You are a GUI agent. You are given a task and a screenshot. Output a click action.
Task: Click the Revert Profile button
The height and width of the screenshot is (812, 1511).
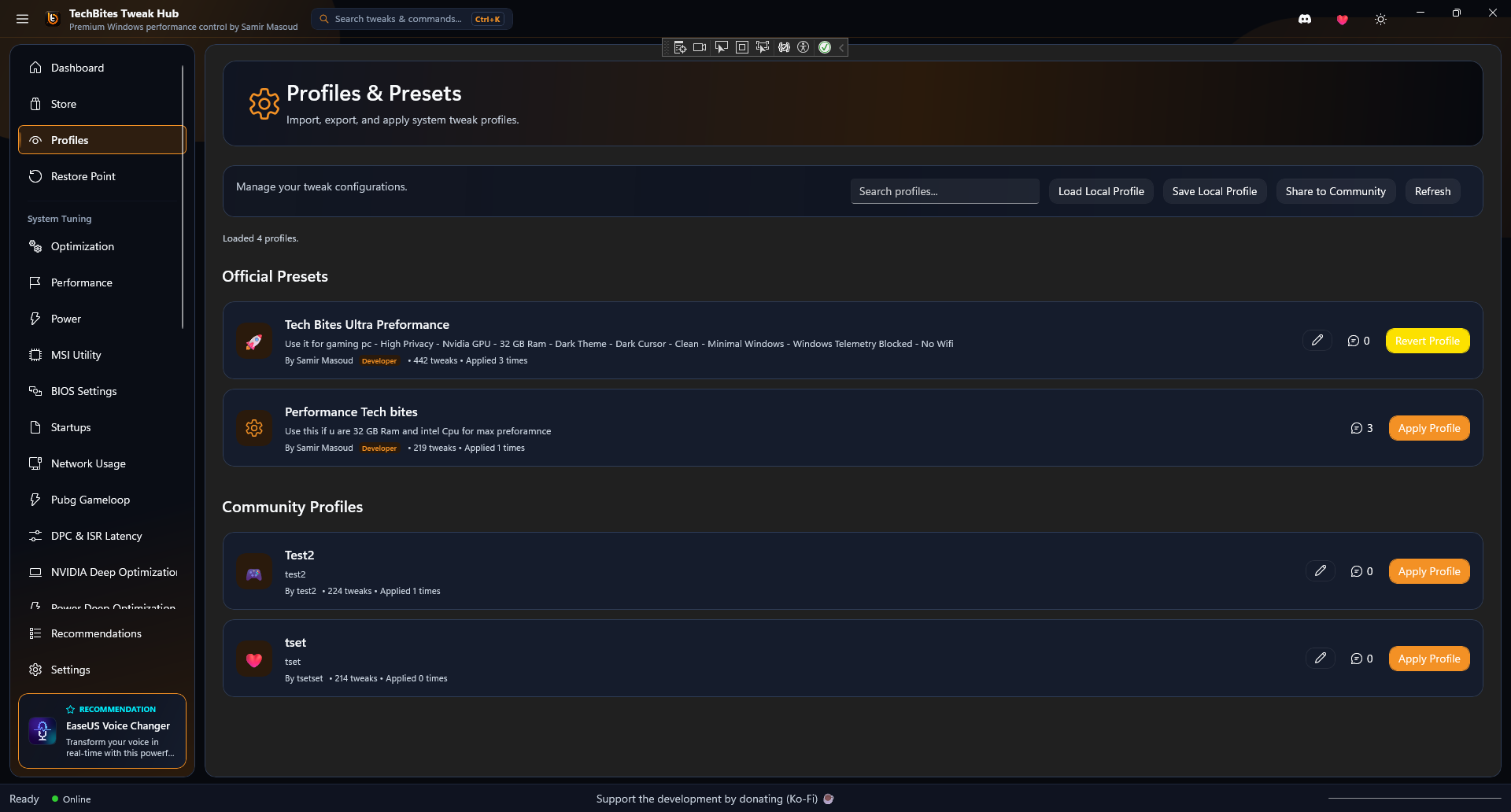click(1428, 341)
